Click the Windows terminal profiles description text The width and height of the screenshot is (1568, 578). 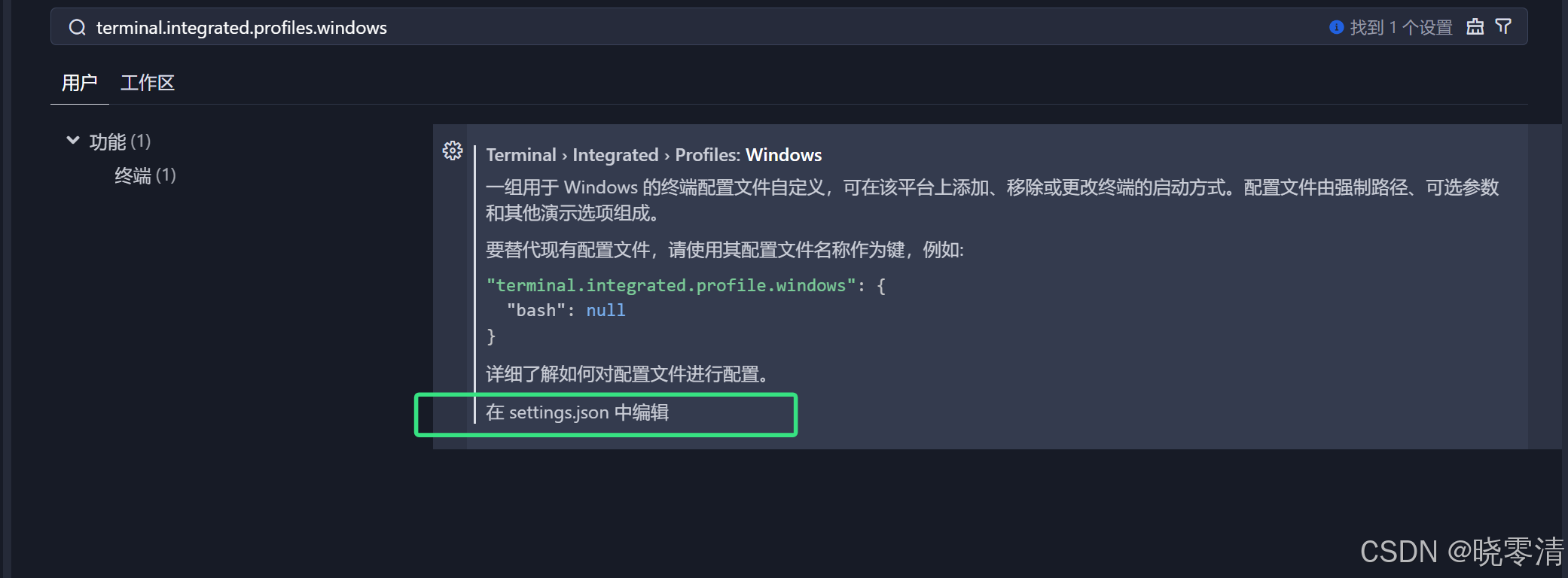pyautogui.click(x=828, y=199)
